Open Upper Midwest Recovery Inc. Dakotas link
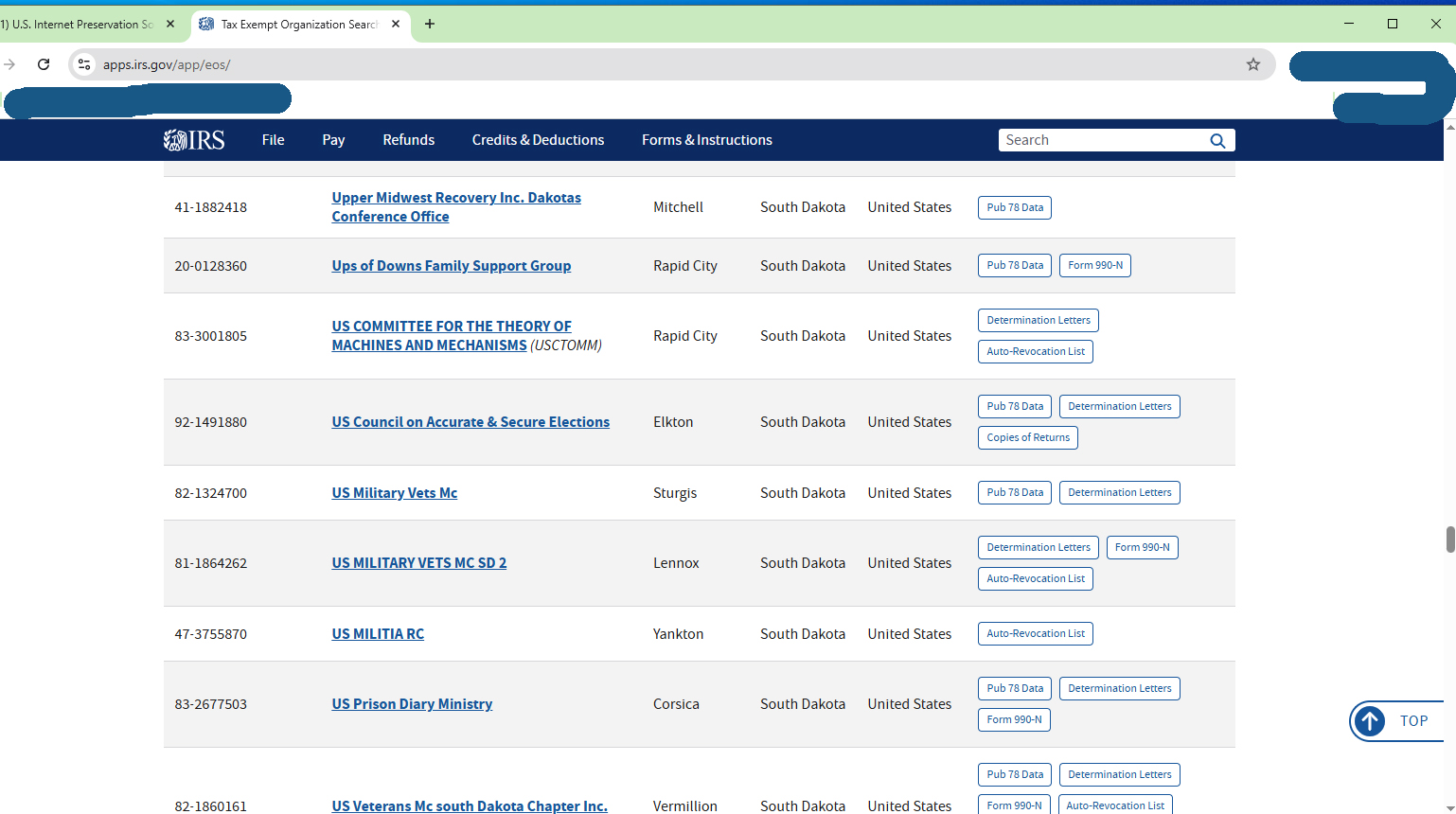This screenshot has width=1456, height=814. 456,207
